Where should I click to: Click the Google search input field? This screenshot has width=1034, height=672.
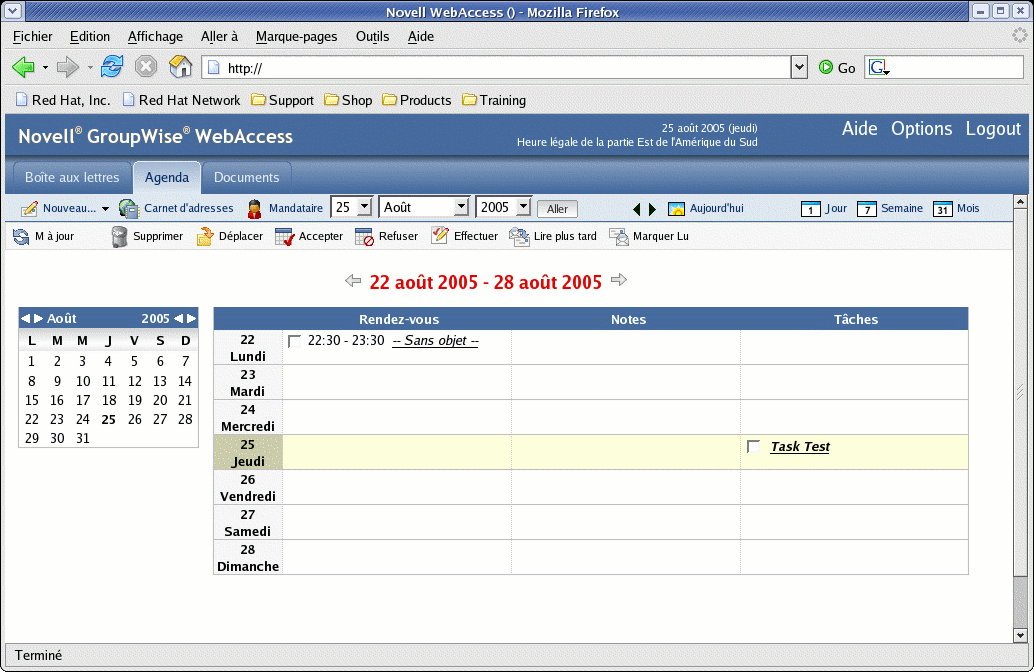point(956,67)
